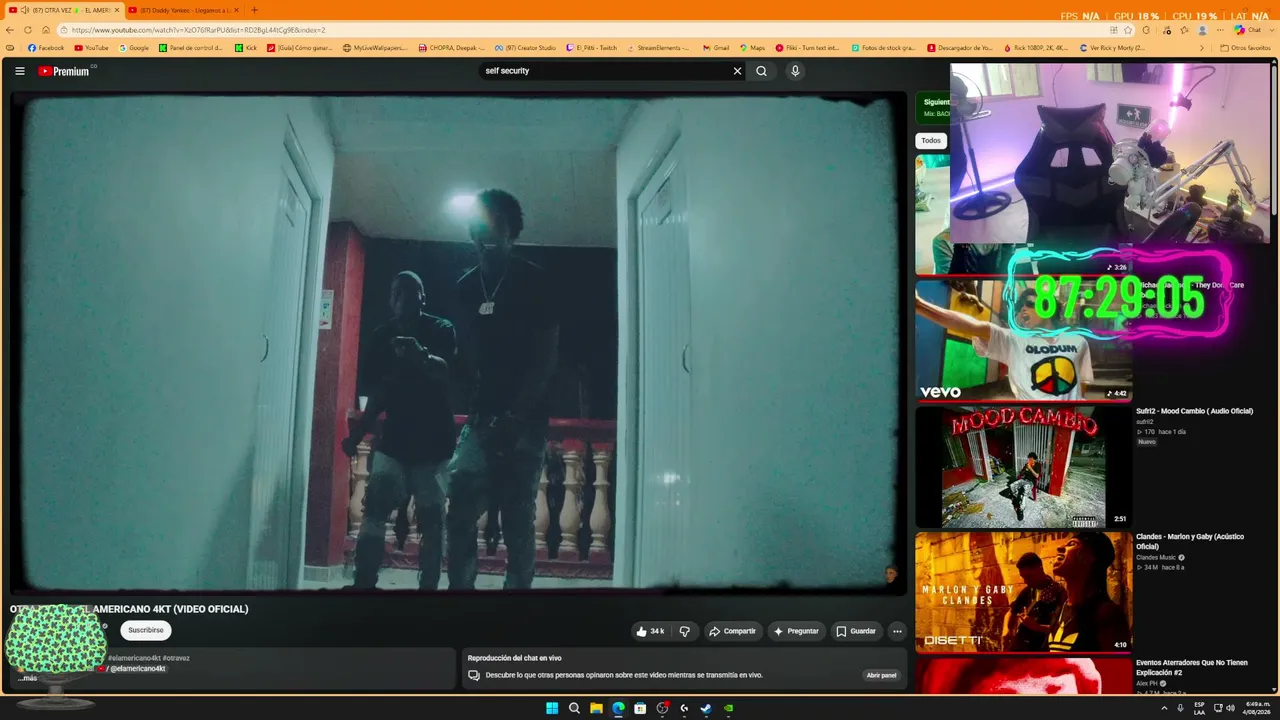Screen dimensions: 1280x720
Task: Show more bookmarks with the overflow chevron
Action: [x=1202, y=48]
